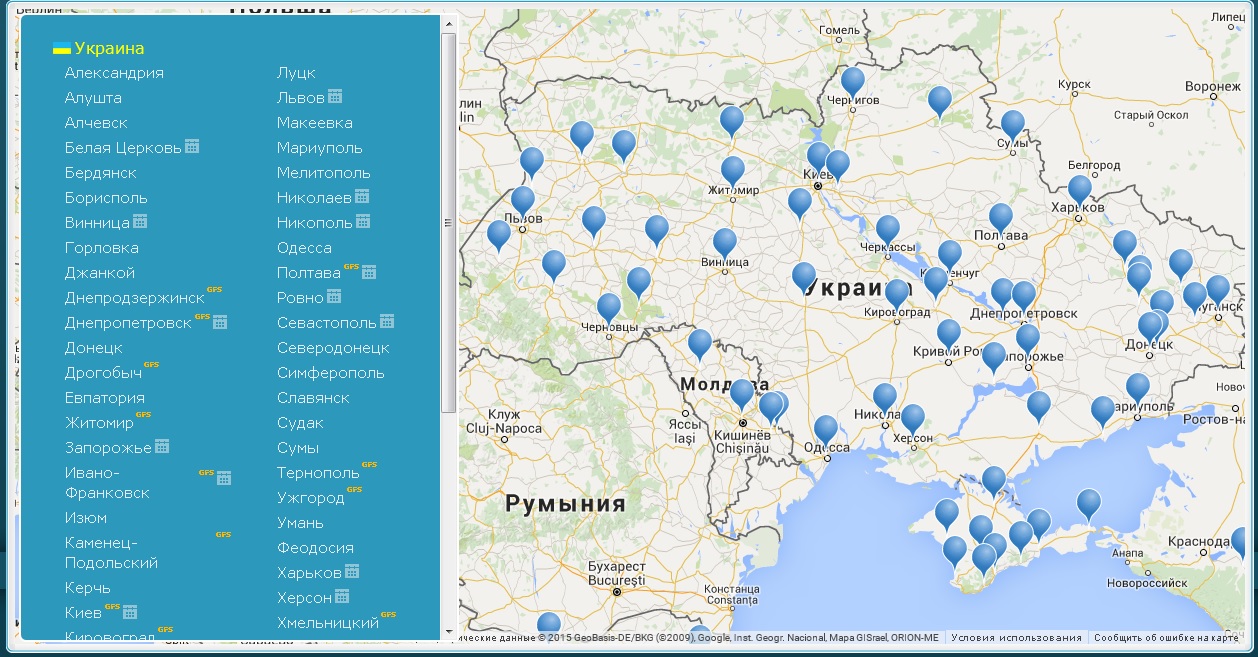This screenshot has height=657, width=1258.
Task: Click Сообщить об ошибке на карте link
Action: [1165, 638]
